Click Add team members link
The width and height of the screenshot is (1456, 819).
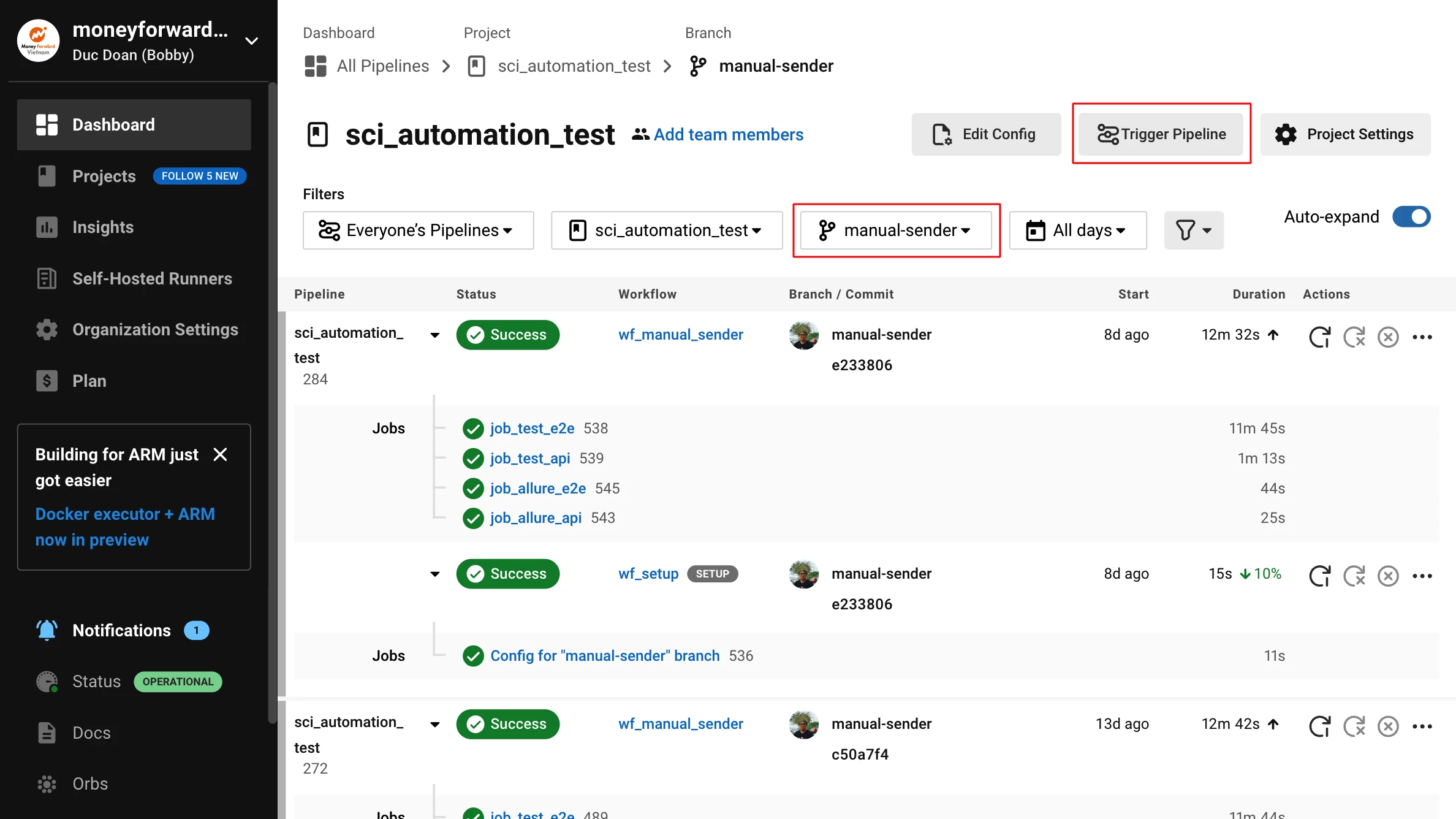pyautogui.click(x=728, y=134)
